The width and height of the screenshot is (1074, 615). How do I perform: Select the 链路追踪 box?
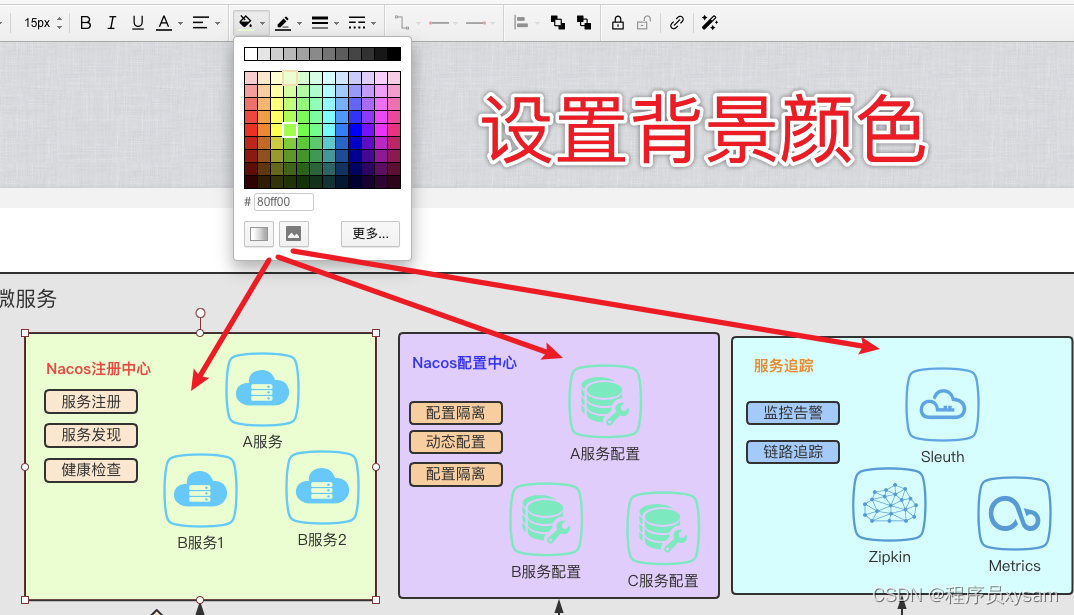tap(793, 452)
